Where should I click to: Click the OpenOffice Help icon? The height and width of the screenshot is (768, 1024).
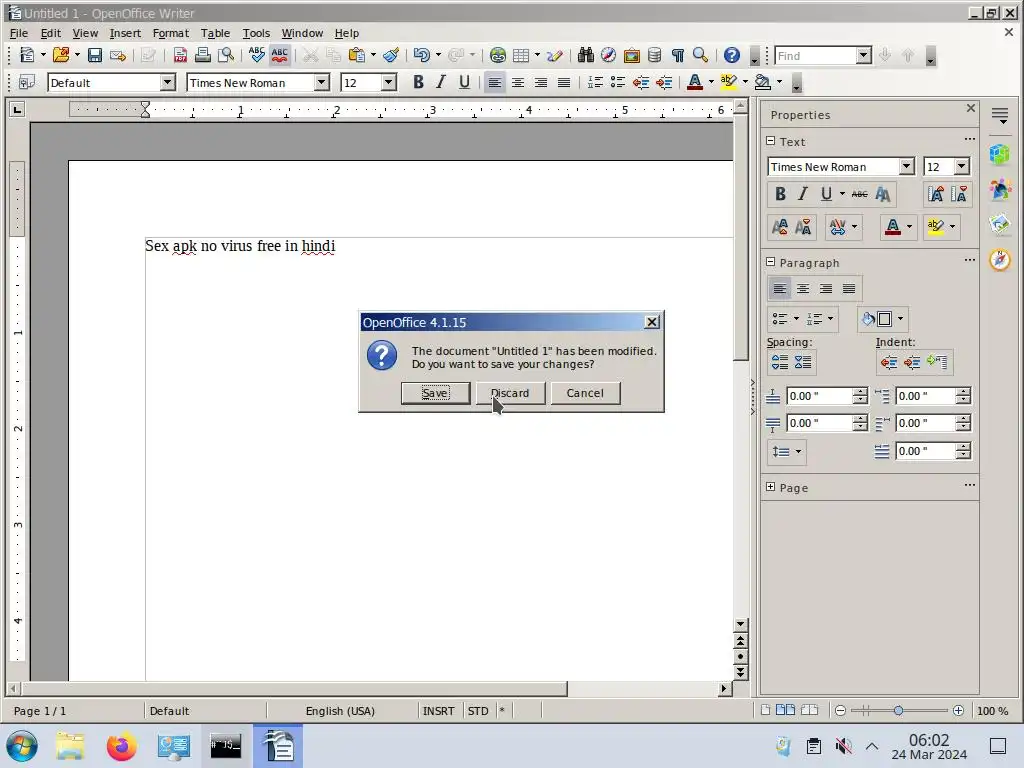click(x=731, y=56)
